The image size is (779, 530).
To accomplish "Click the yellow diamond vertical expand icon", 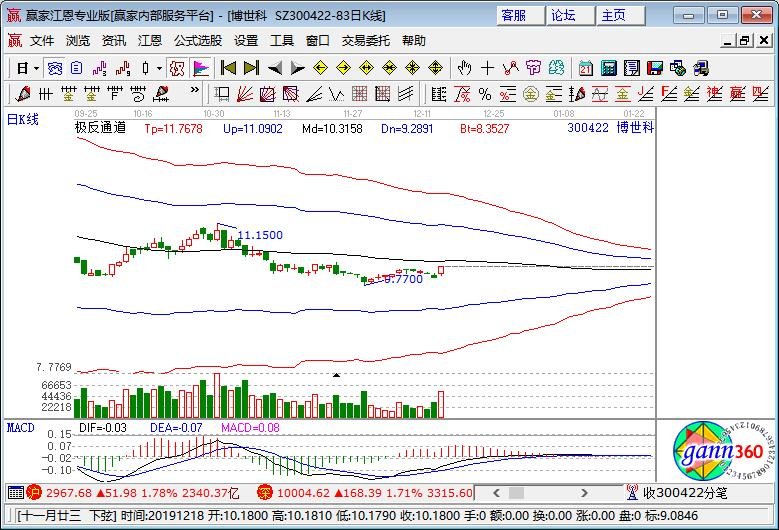I will pyautogui.click(x=435, y=68).
